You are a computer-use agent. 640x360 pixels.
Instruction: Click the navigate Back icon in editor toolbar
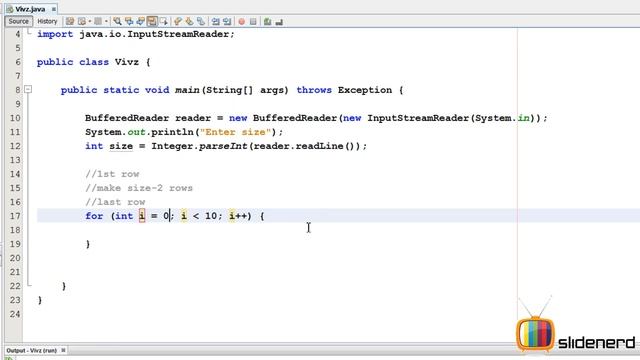pos(82,21)
